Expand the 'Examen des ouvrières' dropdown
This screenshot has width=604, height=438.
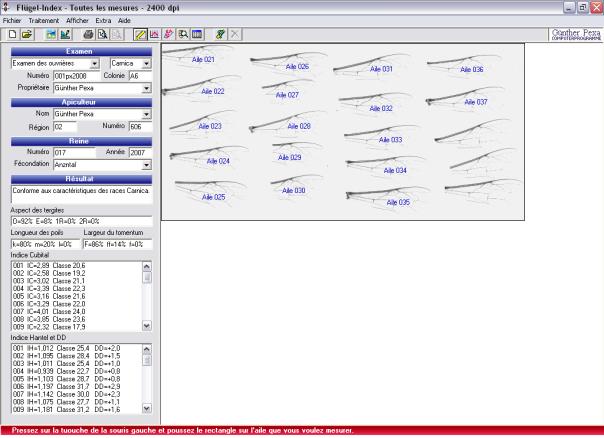point(100,62)
